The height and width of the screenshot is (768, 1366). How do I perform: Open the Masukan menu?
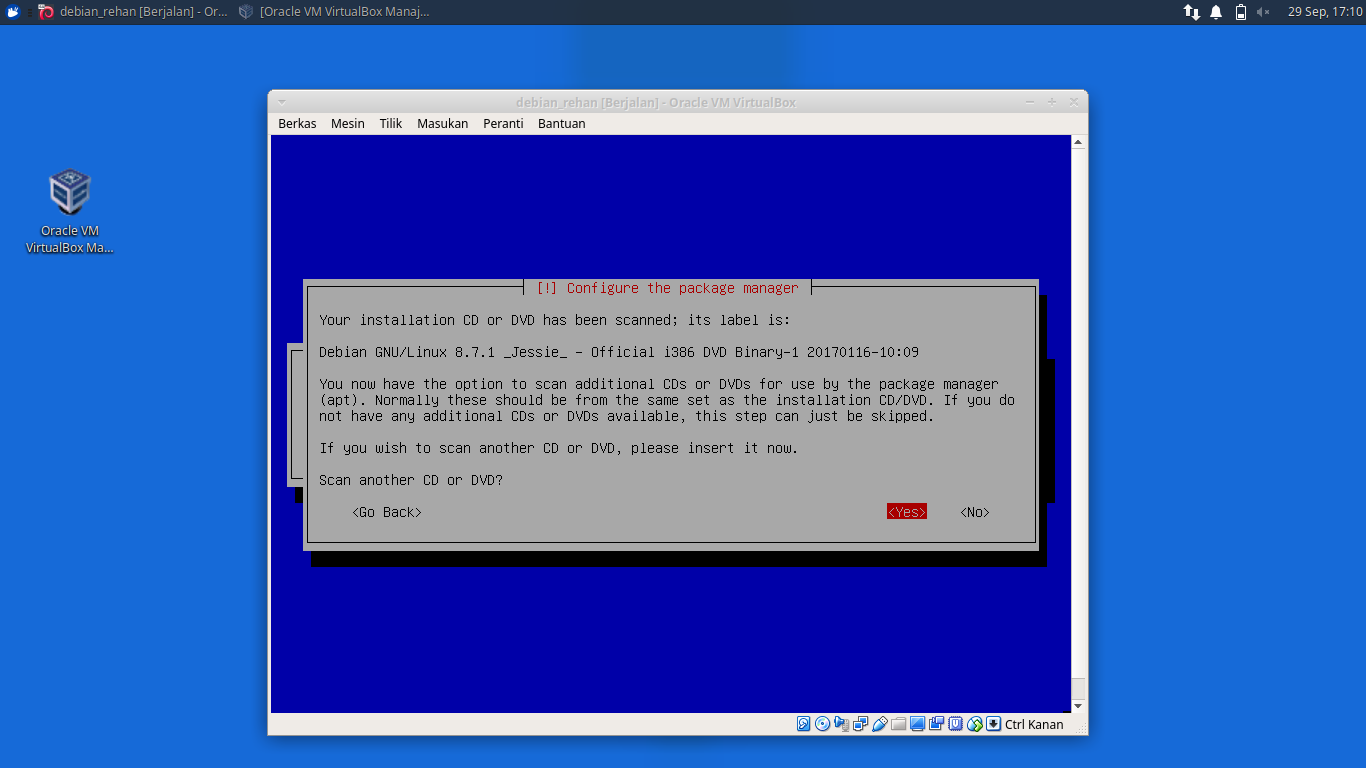(x=443, y=124)
